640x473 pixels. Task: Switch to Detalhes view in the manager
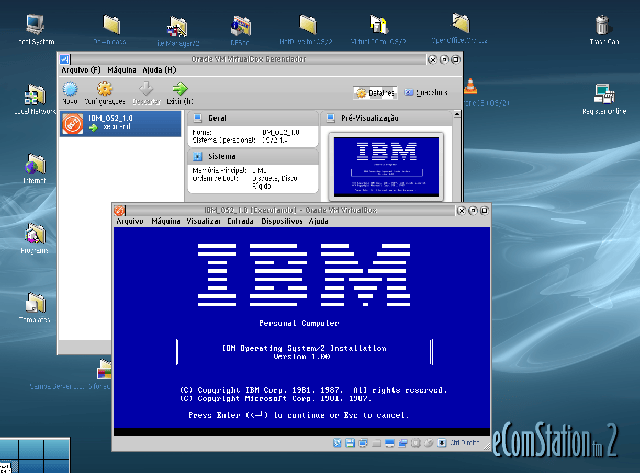376,93
